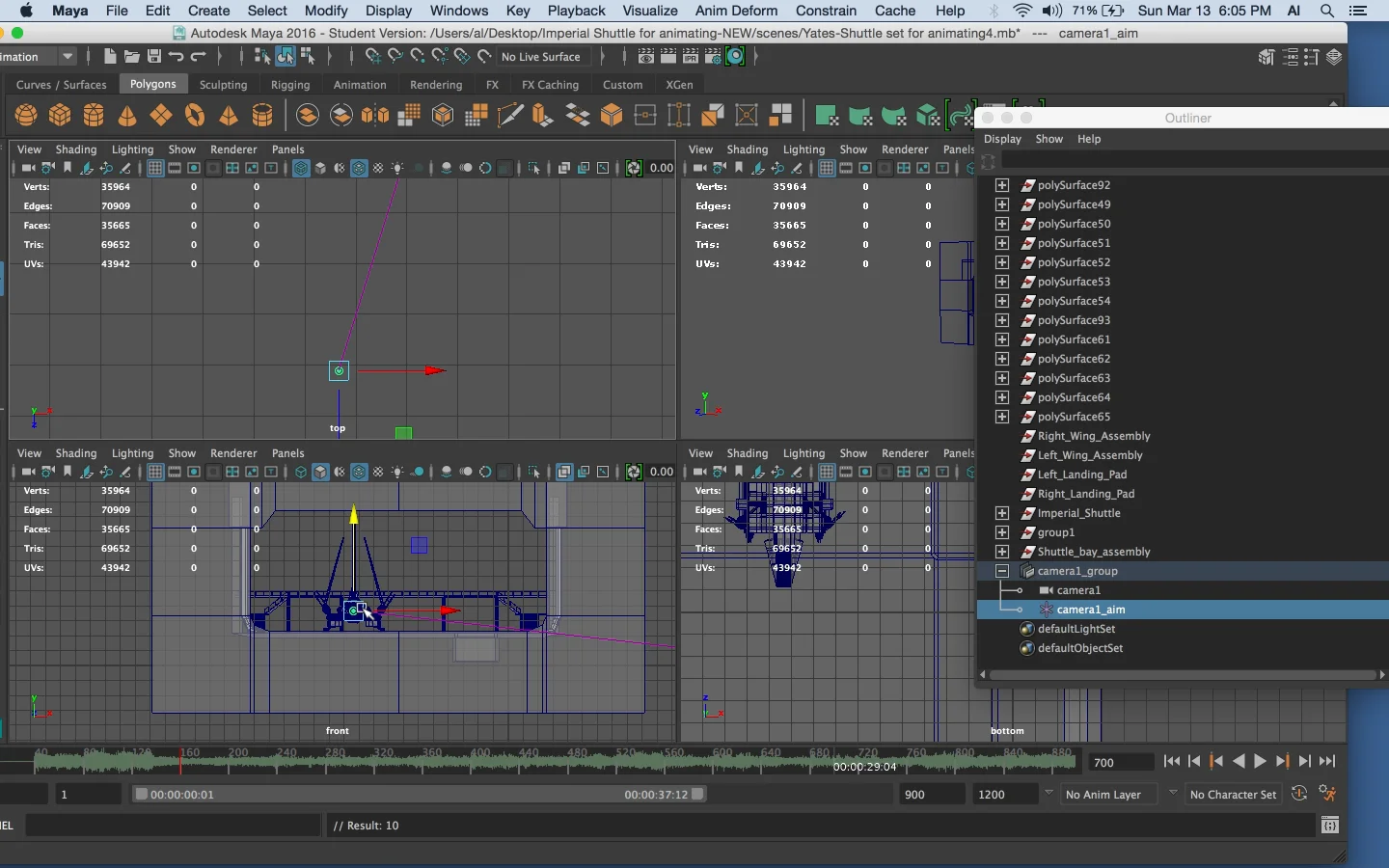Click the range slider bar

point(420,795)
